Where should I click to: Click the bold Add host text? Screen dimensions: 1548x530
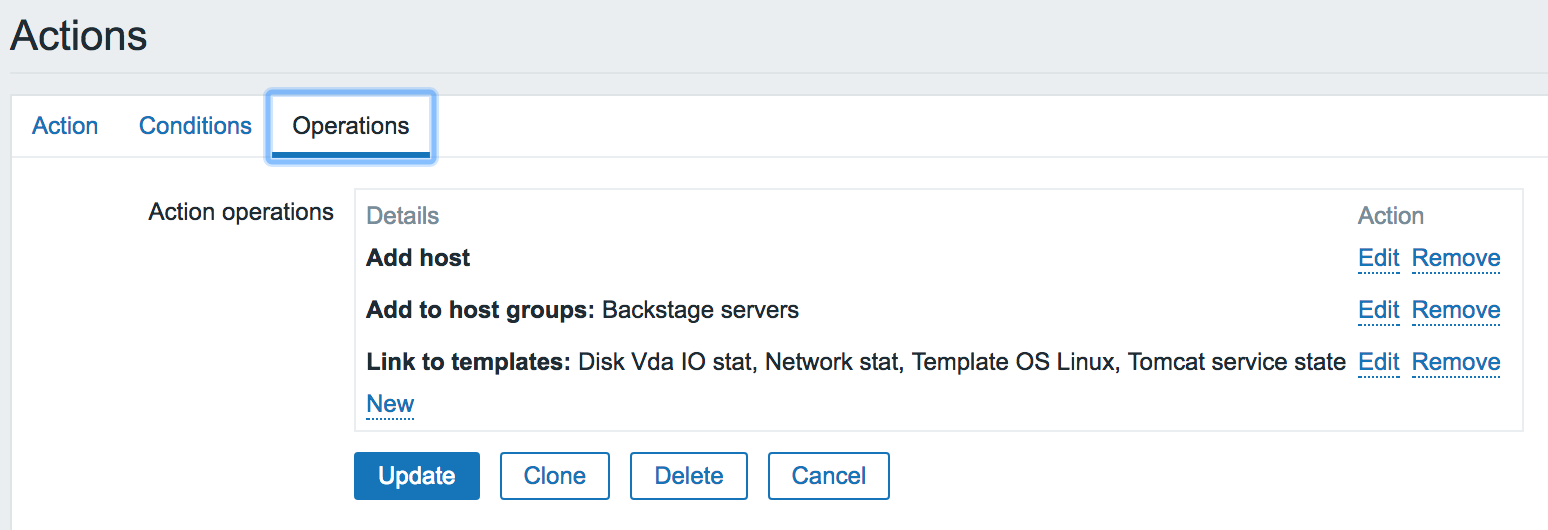point(418,258)
